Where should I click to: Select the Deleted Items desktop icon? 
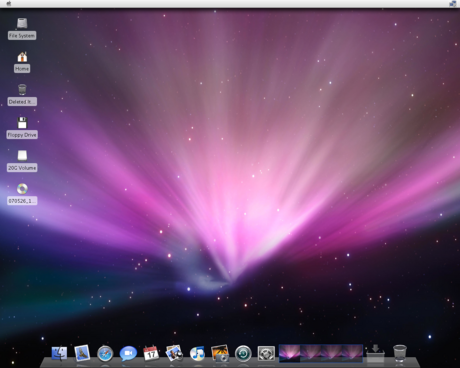point(22,95)
